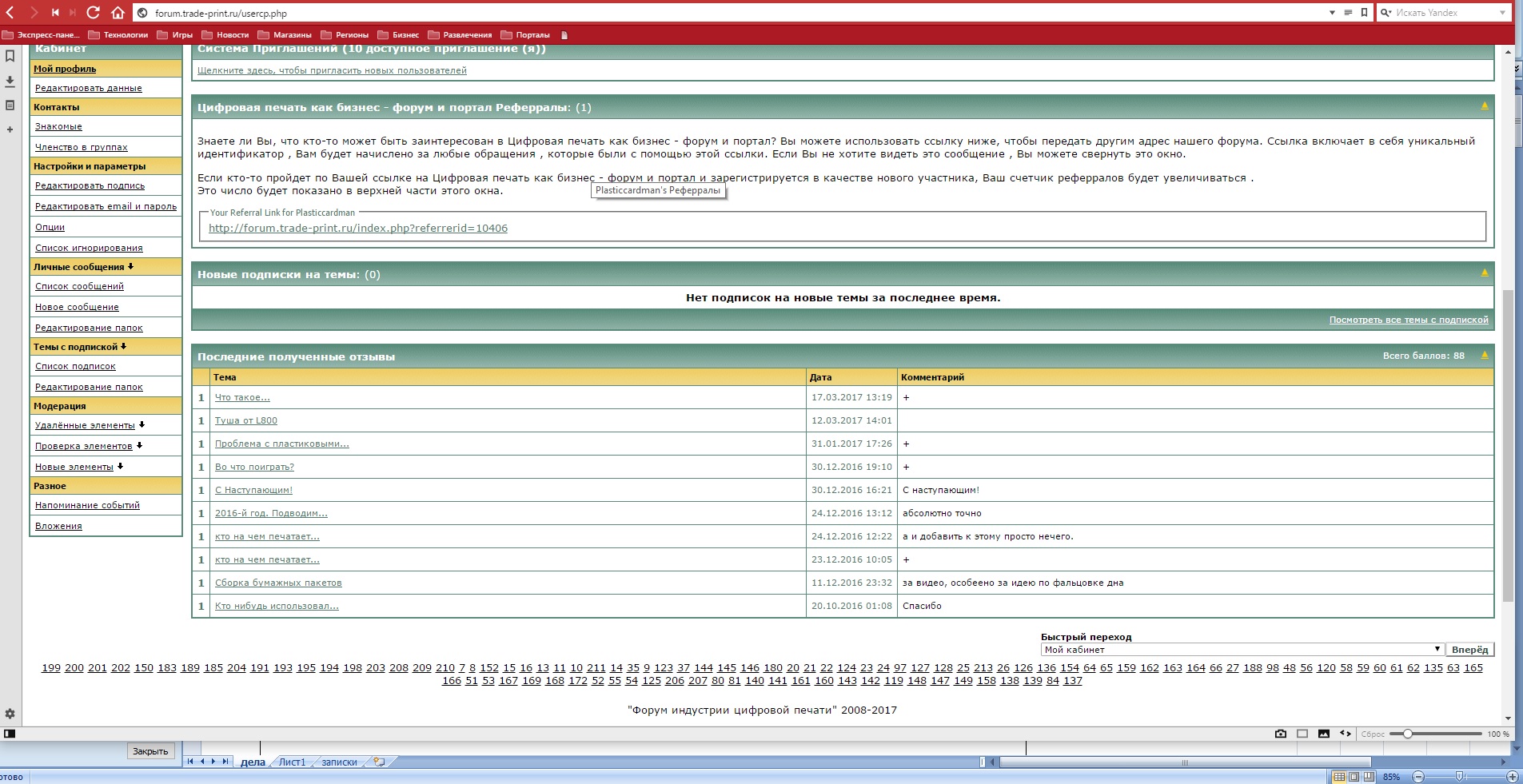Jump to last Excel sheet tab arrow
Screen dimensions: 1523x784
click(x=225, y=762)
